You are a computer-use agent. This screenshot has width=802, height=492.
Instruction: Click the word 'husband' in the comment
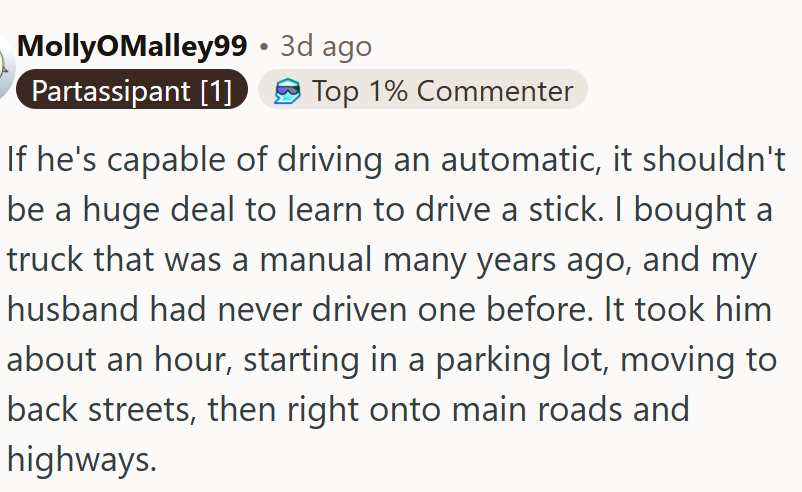(x=73, y=309)
